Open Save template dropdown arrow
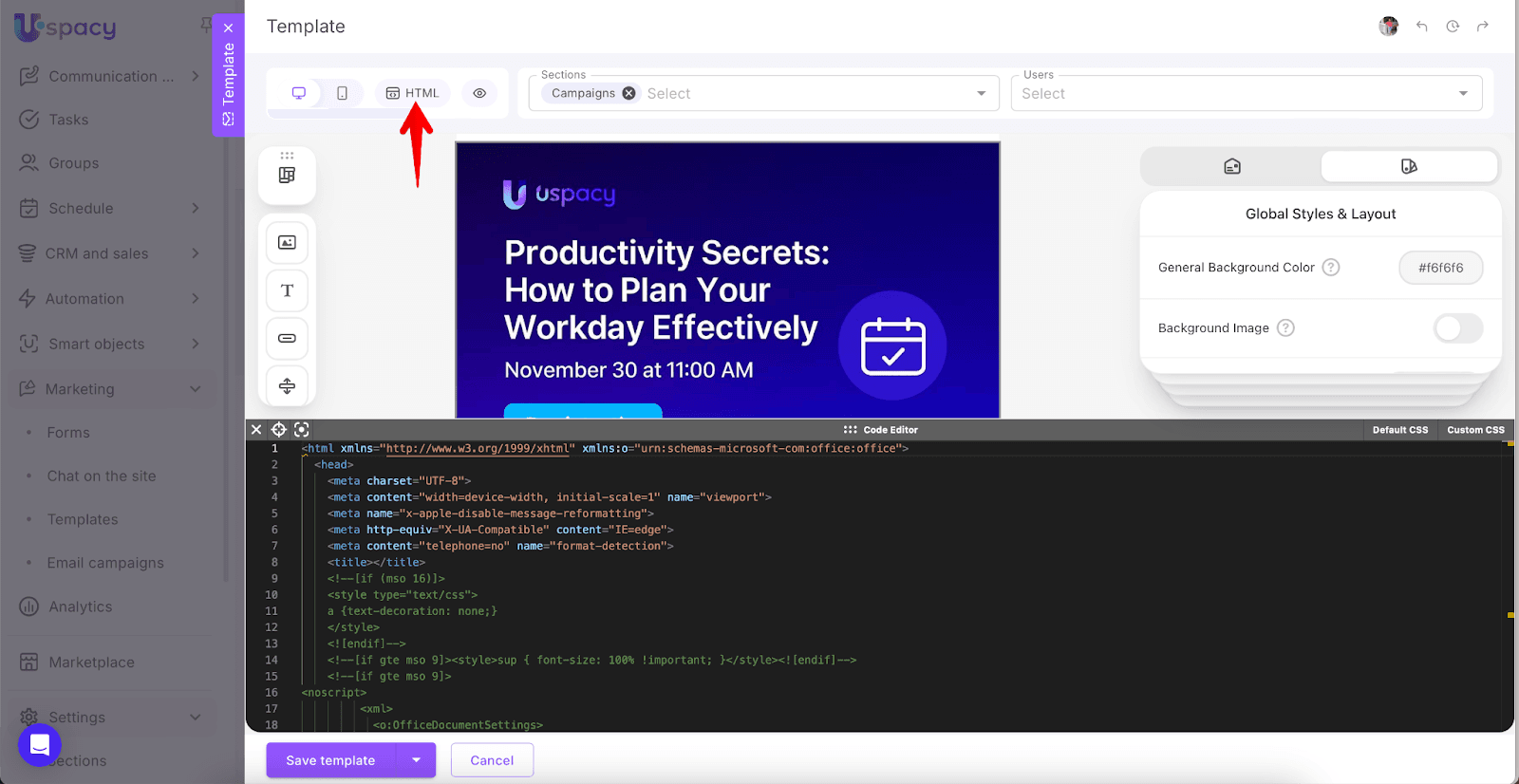Screen dimensions: 1519x784 pyautogui.click(x=416, y=760)
